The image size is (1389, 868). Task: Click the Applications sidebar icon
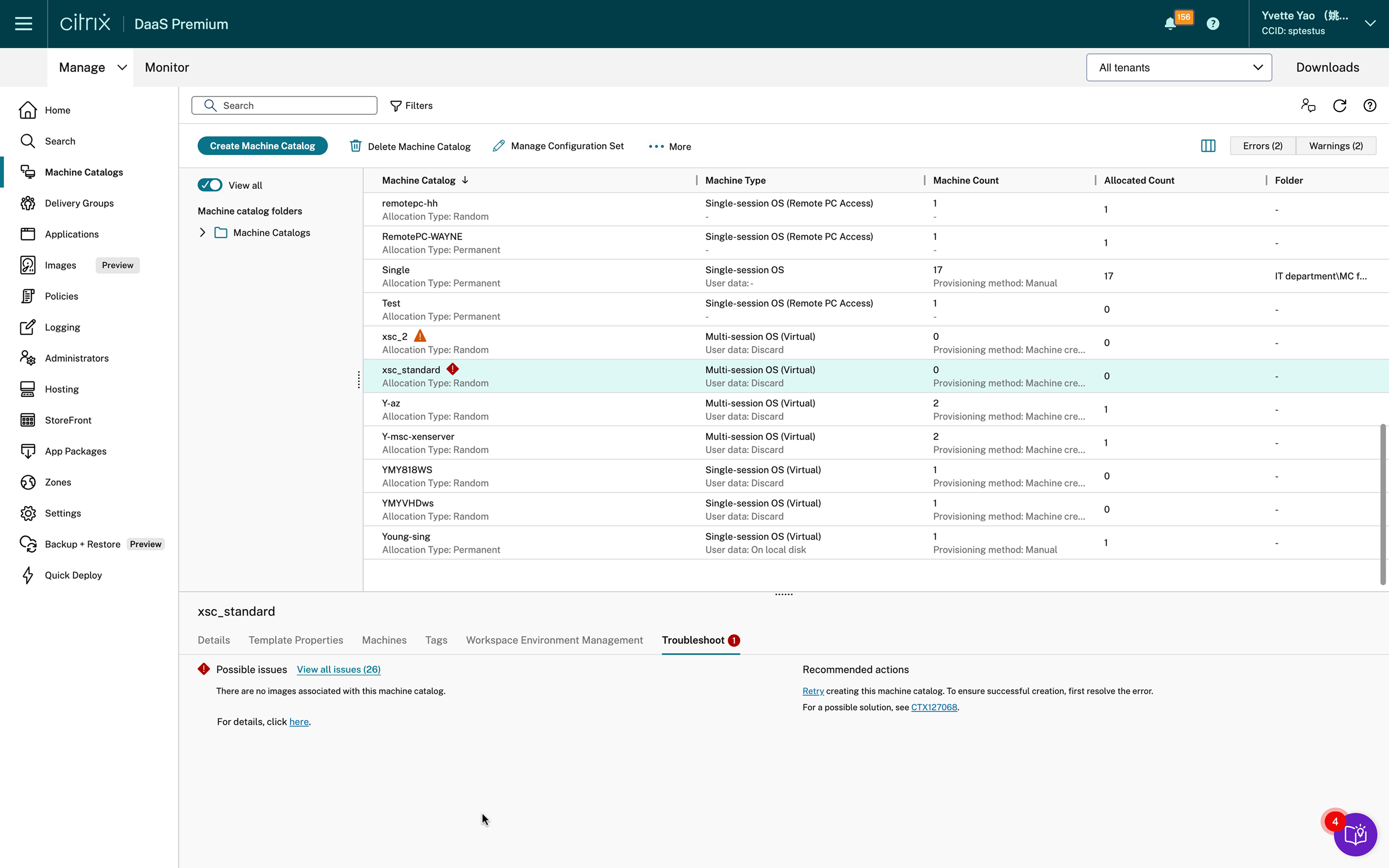(28, 234)
